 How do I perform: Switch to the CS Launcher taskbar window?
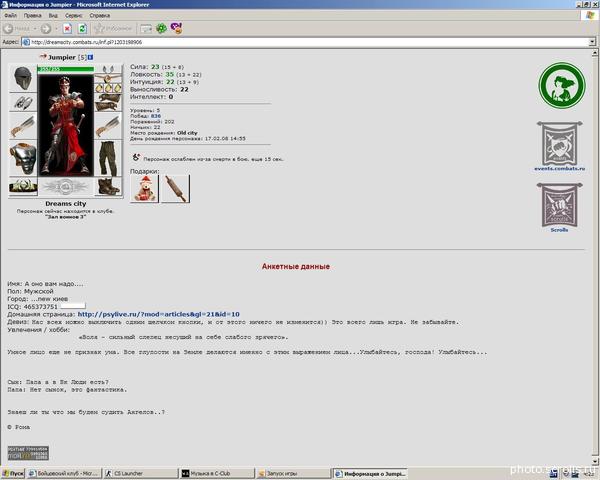click(x=140, y=473)
